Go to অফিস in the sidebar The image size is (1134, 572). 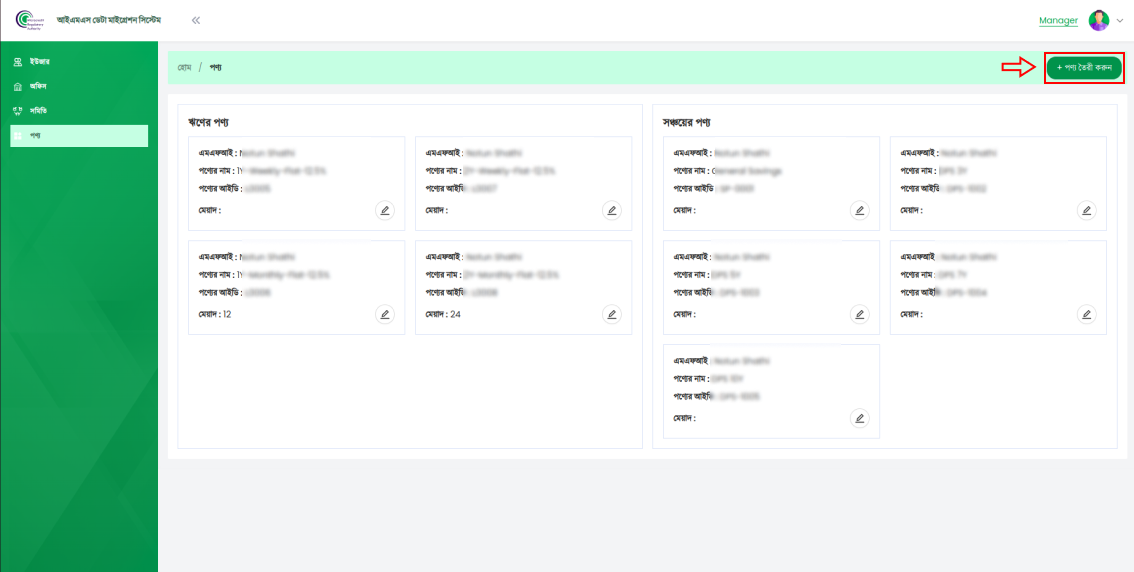tap(39, 86)
